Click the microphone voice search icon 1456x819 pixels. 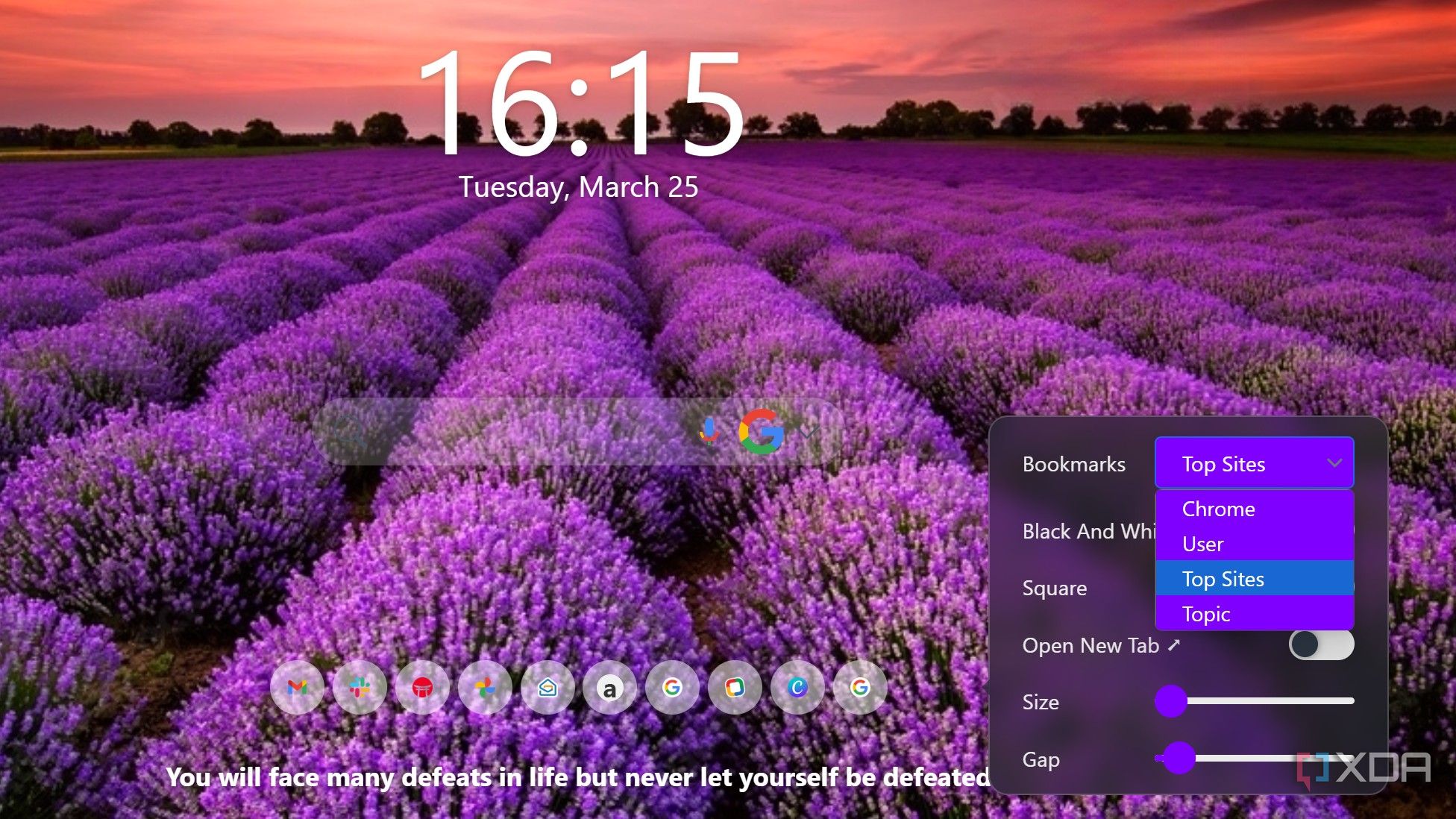[x=709, y=430]
